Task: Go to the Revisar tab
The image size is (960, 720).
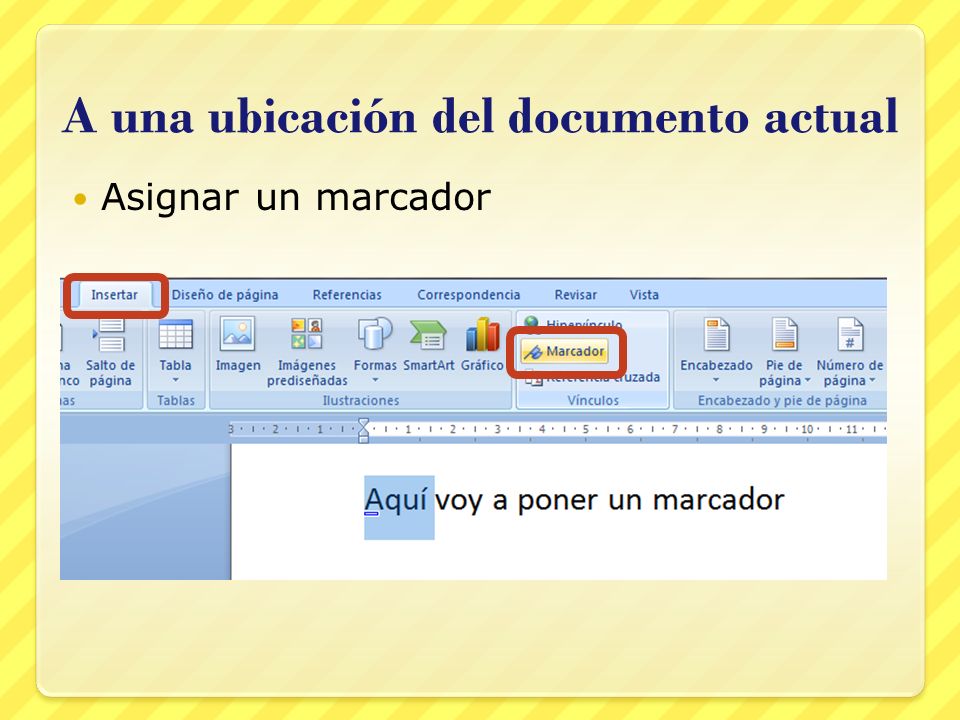Action: pyautogui.click(x=576, y=294)
